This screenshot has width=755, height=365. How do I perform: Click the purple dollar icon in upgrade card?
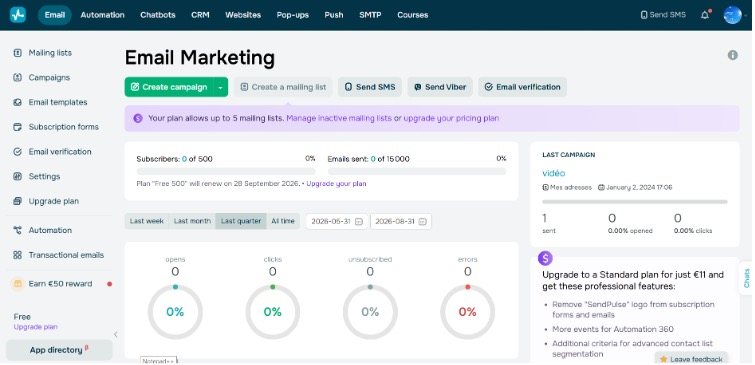545,259
